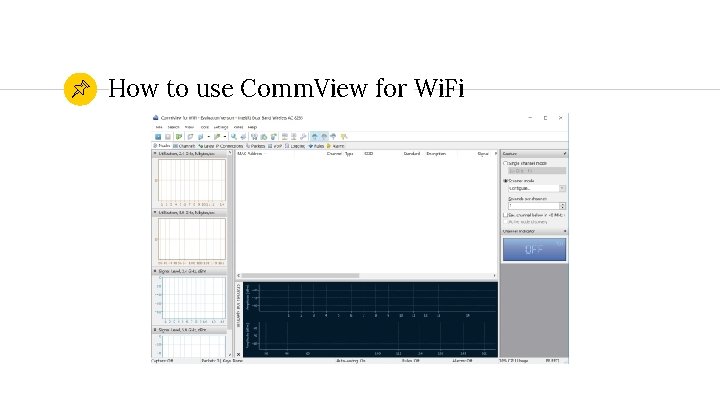Sort by MAC Address column header
This screenshot has height=405, width=720.
(x=249, y=154)
